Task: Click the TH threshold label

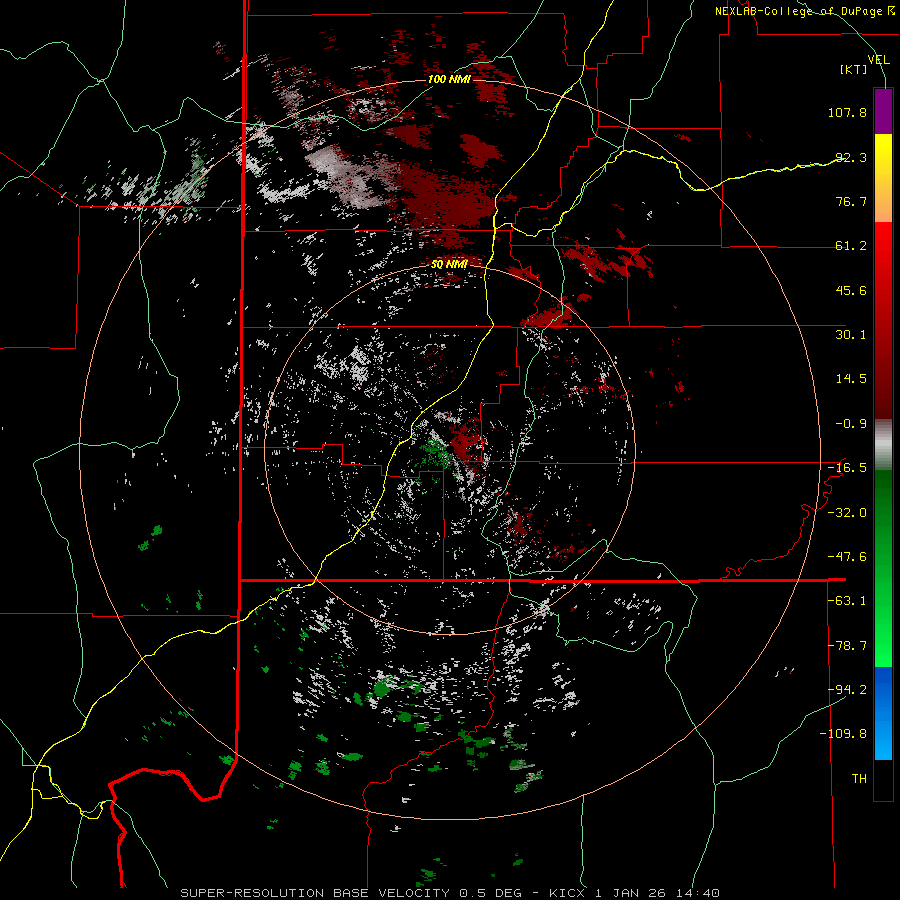Action: [x=859, y=779]
